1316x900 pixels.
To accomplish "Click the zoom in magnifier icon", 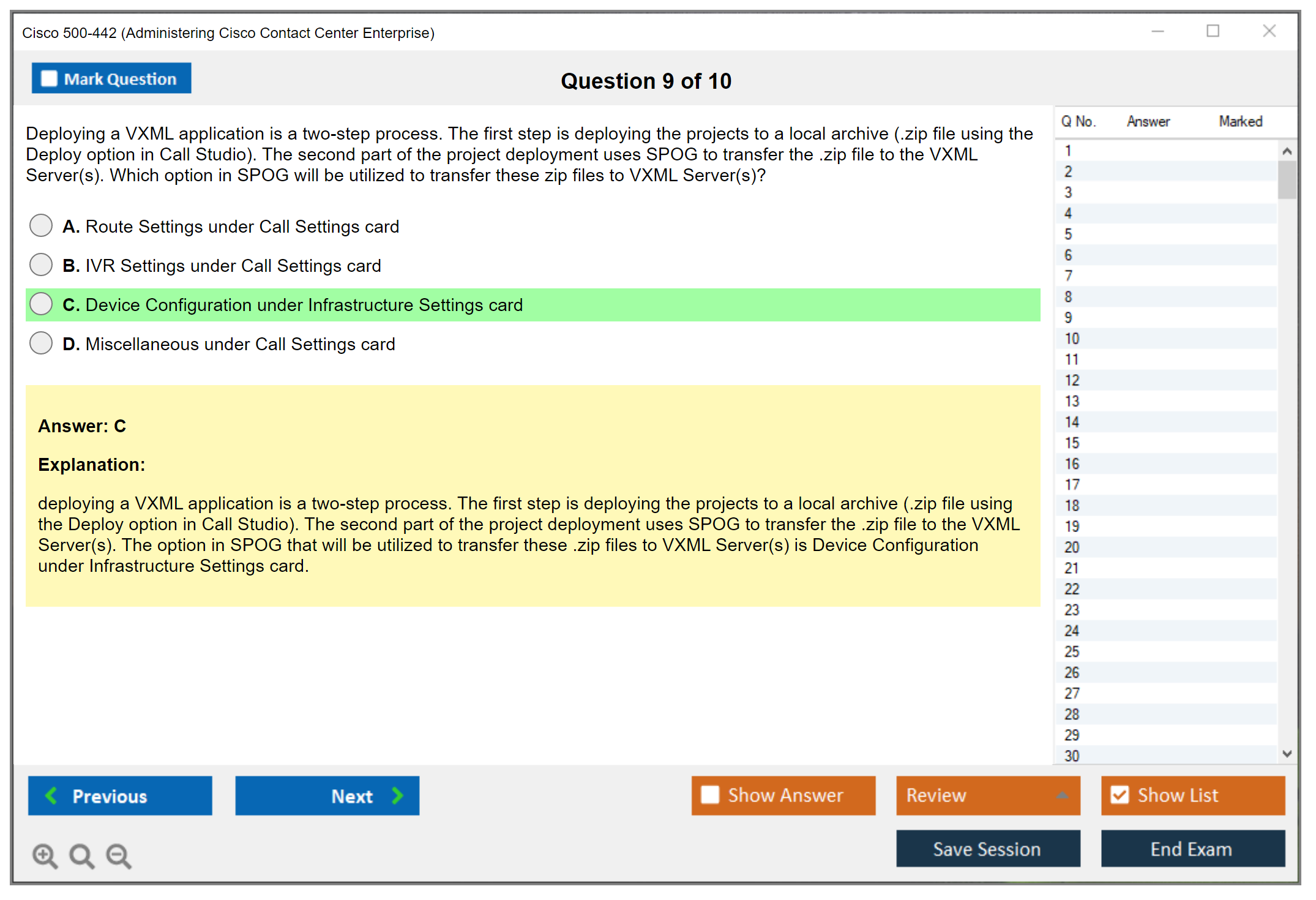I will tap(45, 855).
